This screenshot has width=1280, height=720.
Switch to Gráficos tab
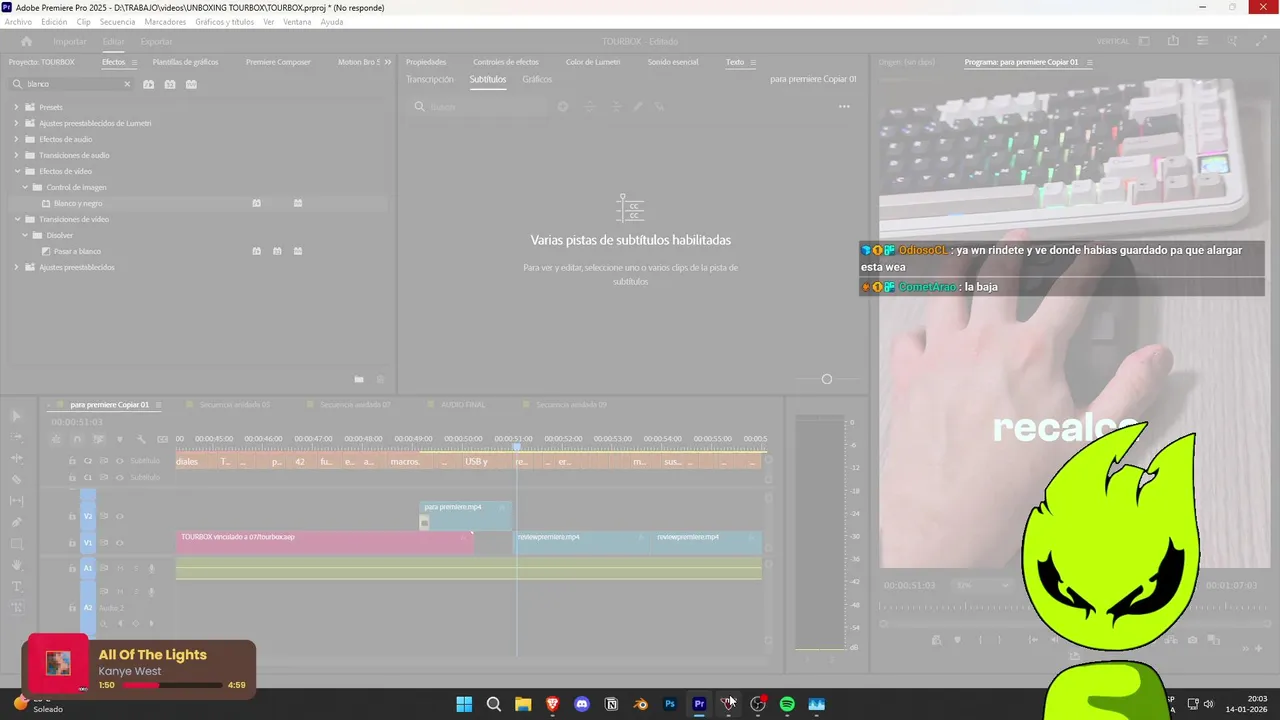pos(537,79)
